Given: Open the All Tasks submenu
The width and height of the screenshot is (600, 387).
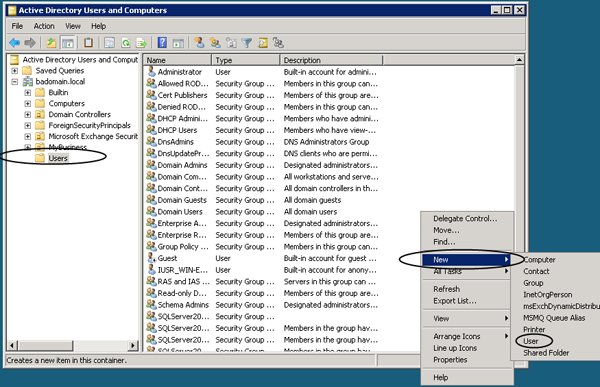Looking at the screenshot, I should tap(467, 271).
